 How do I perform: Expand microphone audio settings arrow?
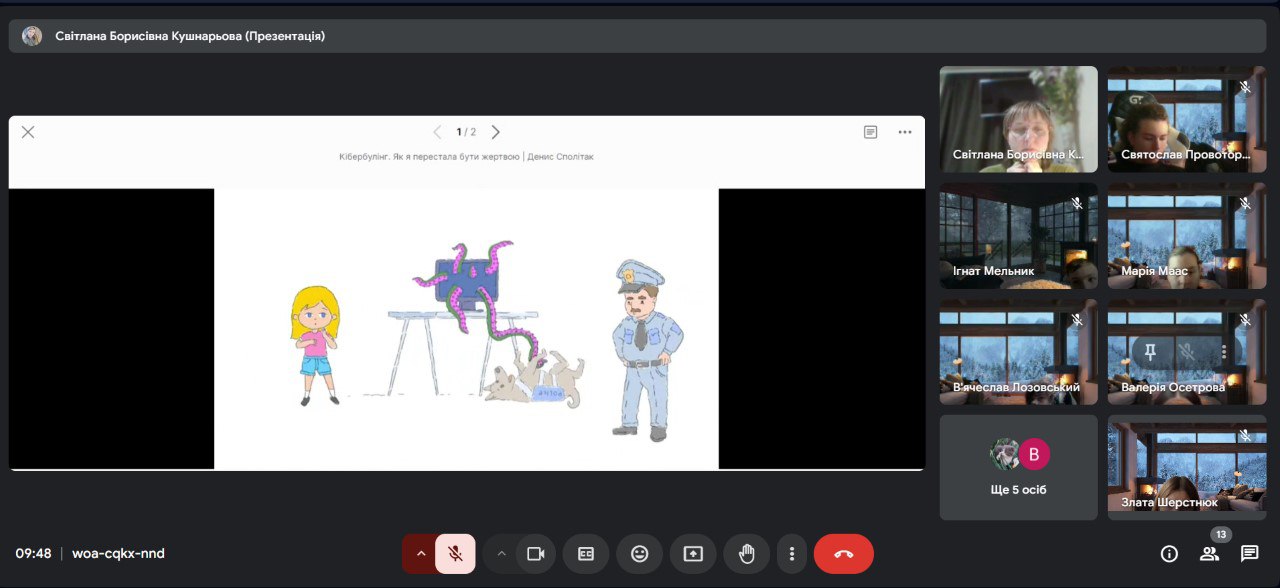pyautogui.click(x=420, y=554)
